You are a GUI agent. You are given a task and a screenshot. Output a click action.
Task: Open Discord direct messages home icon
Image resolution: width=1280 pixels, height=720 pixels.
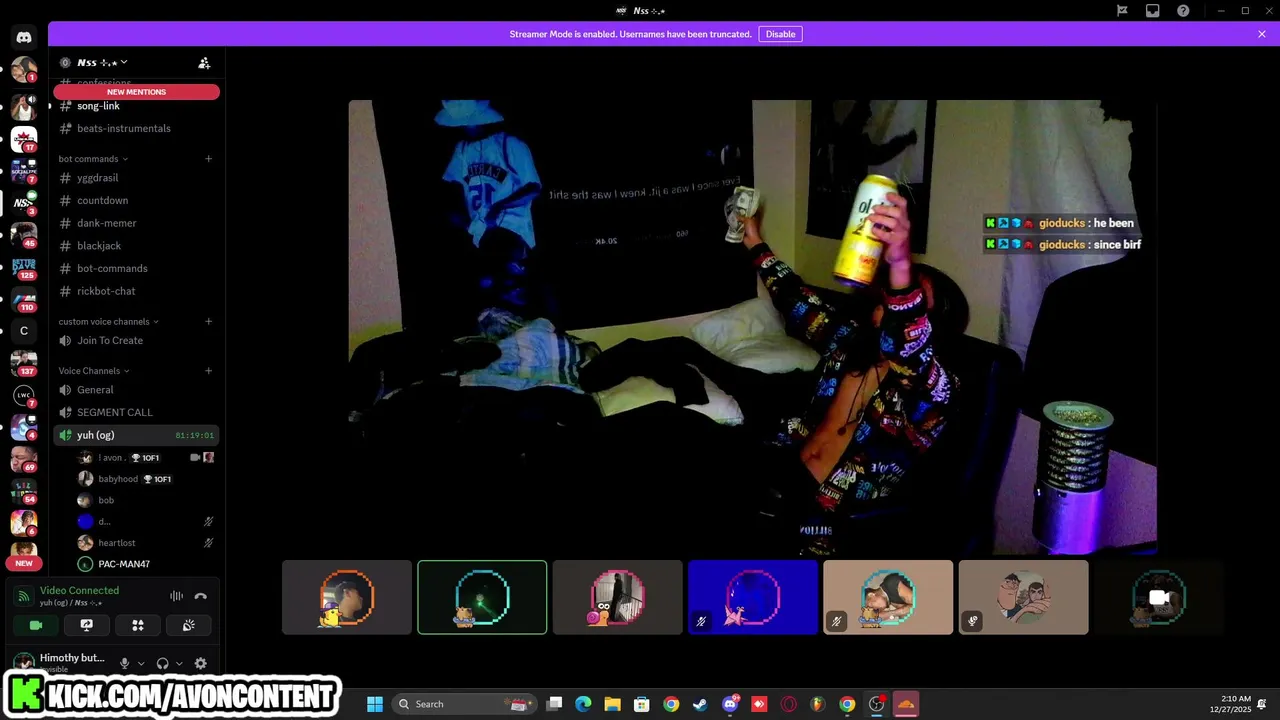coord(24,37)
